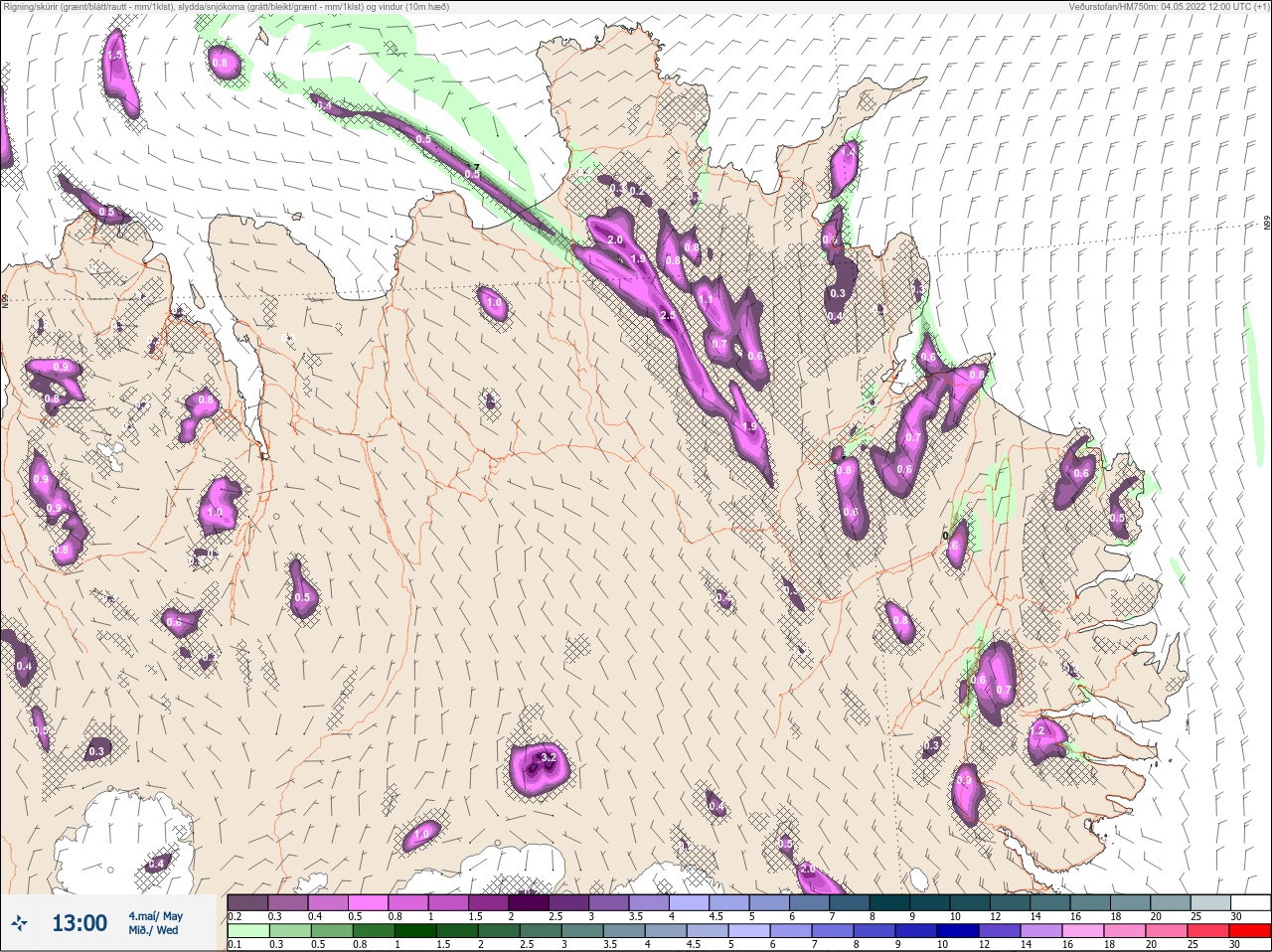
Task: Click the Veðurstofan logo icon beside 13:00
Action: 20,924
